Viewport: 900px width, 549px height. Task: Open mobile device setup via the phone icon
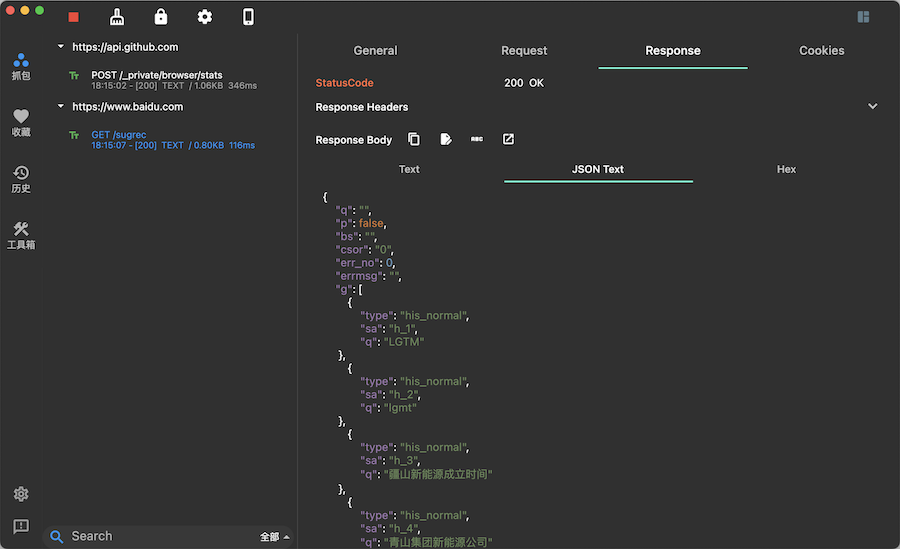pyautogui.click(x=248, y=17)
